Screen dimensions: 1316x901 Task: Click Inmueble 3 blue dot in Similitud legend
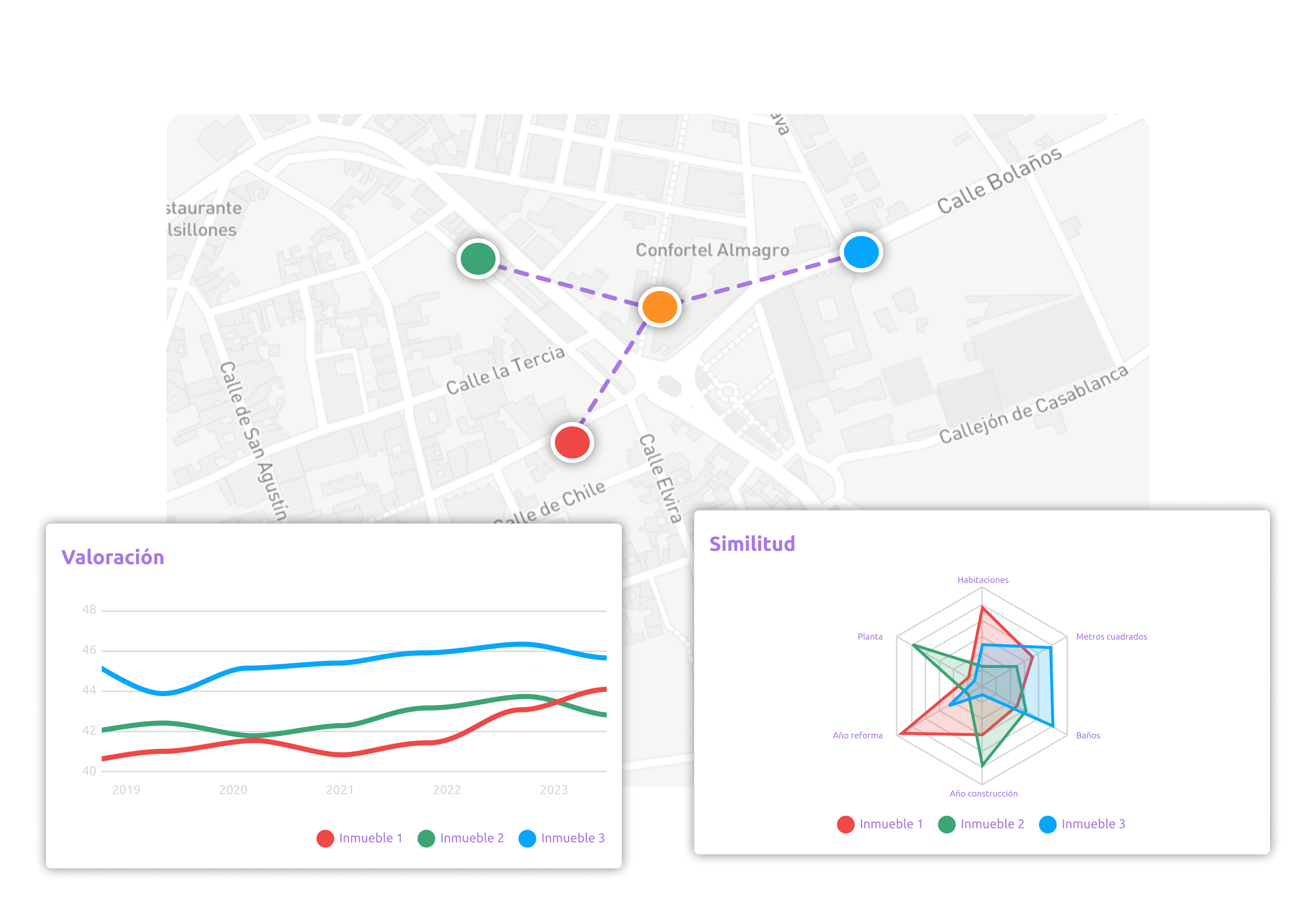pyautogui.click(x=1048, y=824)
